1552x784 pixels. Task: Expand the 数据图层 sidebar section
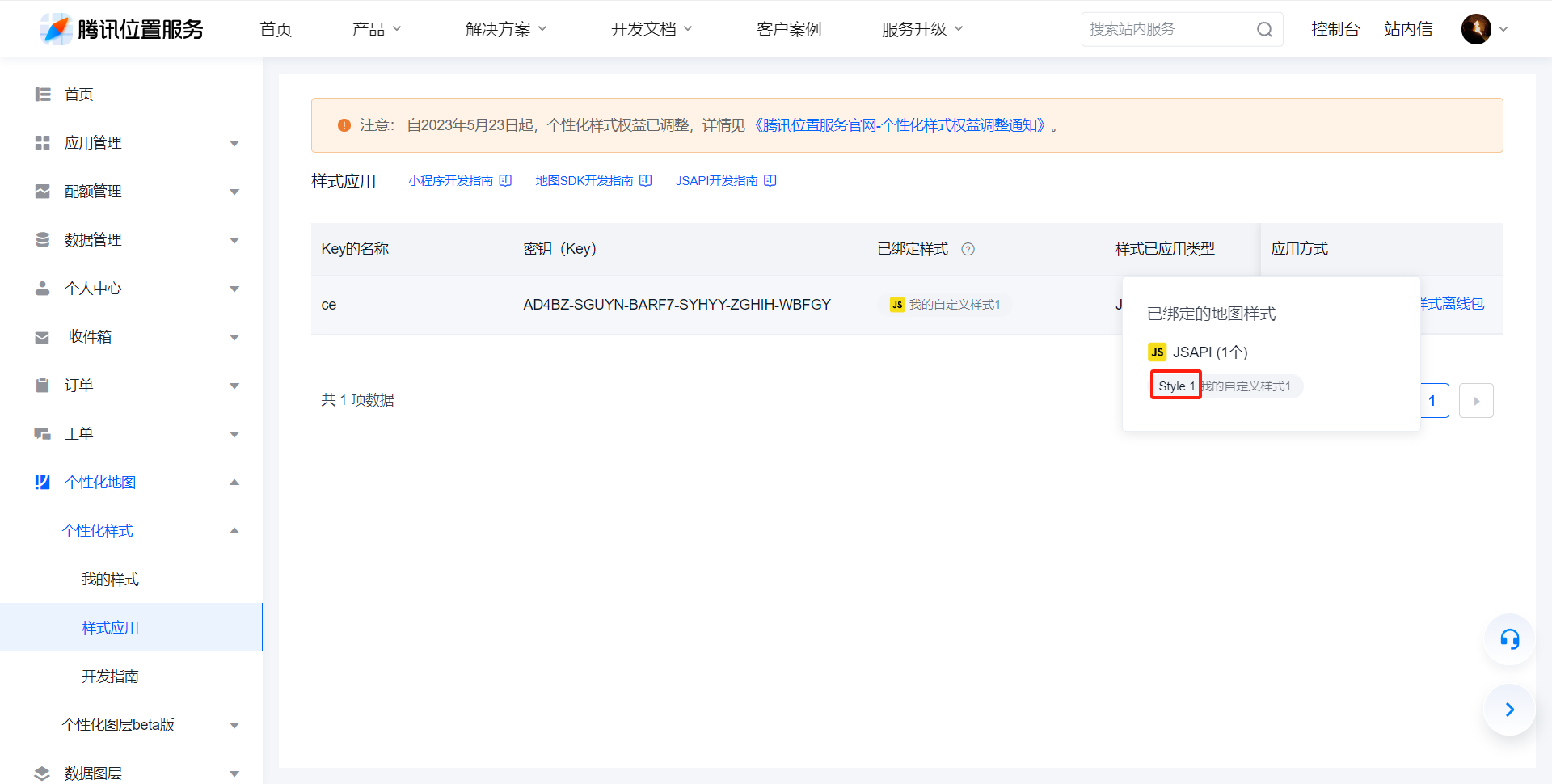pos(234,774)
